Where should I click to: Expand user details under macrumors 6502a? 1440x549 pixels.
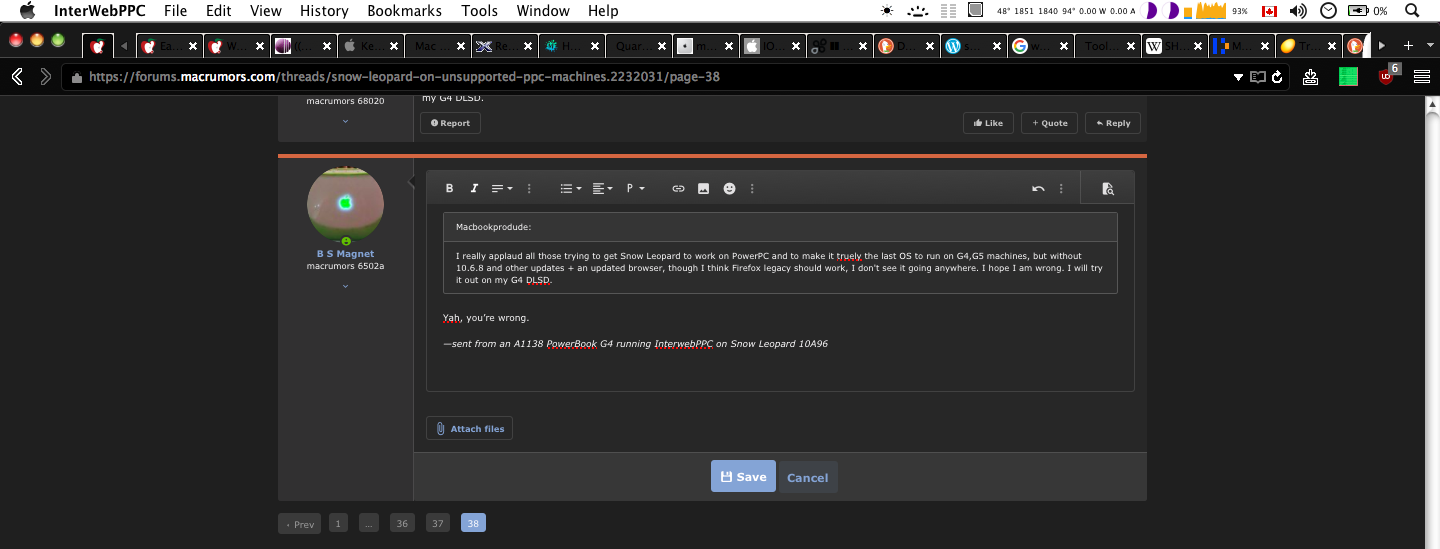click(345, 286)
